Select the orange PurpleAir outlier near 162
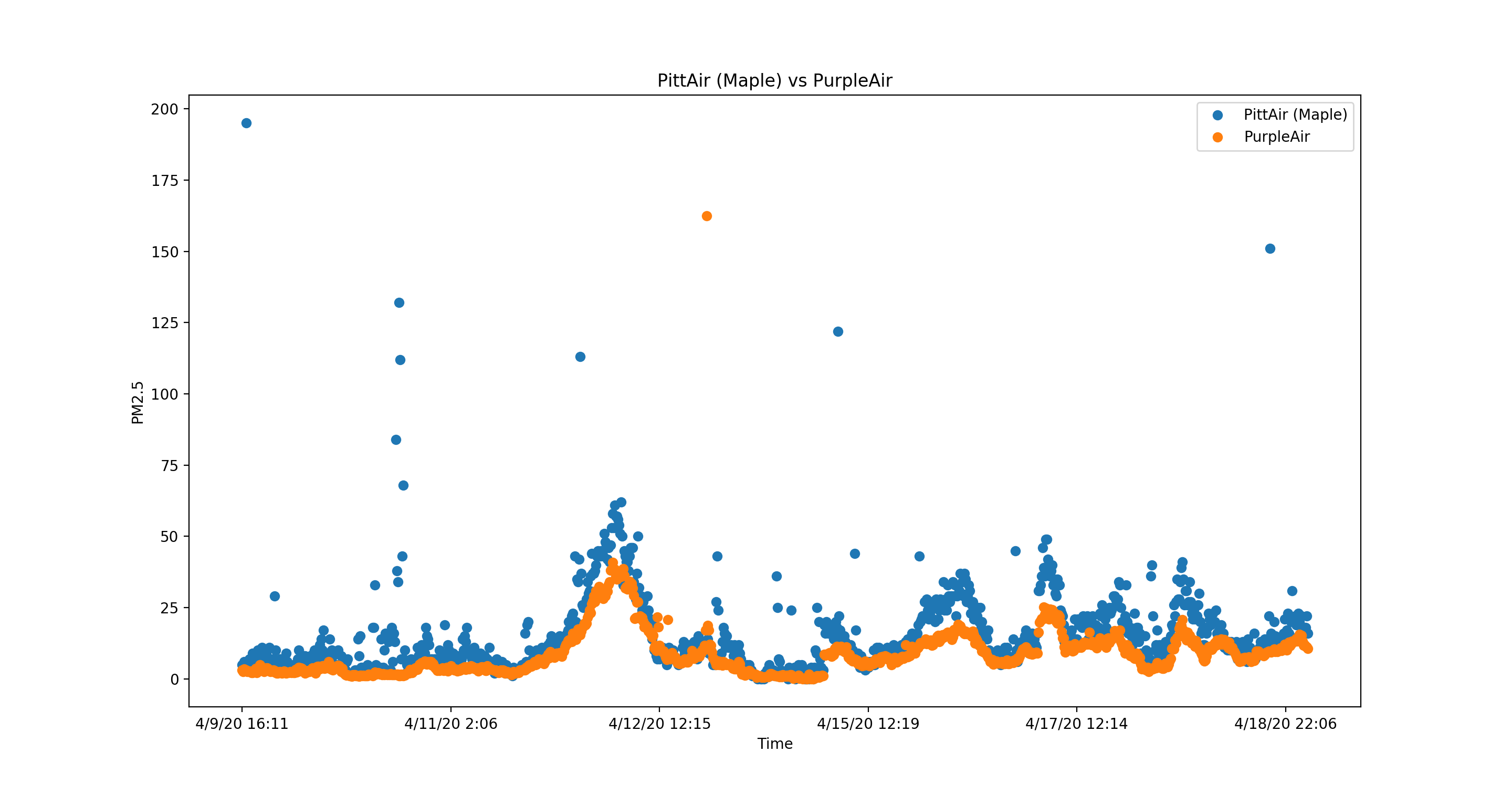Viewport: 1512px width, 794px height. pyautogui.click(x=707, y=216)
